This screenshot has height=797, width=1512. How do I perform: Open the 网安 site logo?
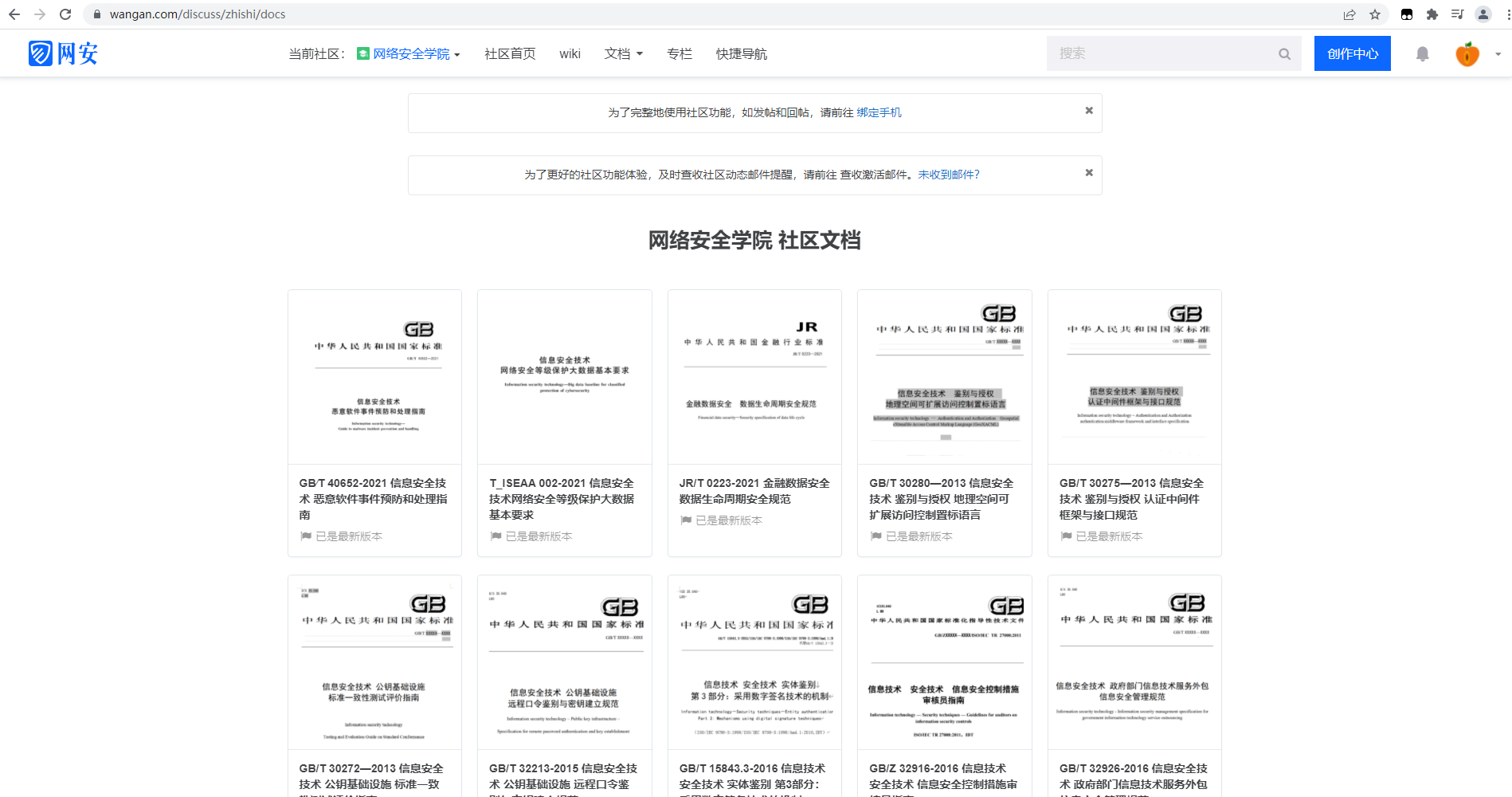pos(63,53)
